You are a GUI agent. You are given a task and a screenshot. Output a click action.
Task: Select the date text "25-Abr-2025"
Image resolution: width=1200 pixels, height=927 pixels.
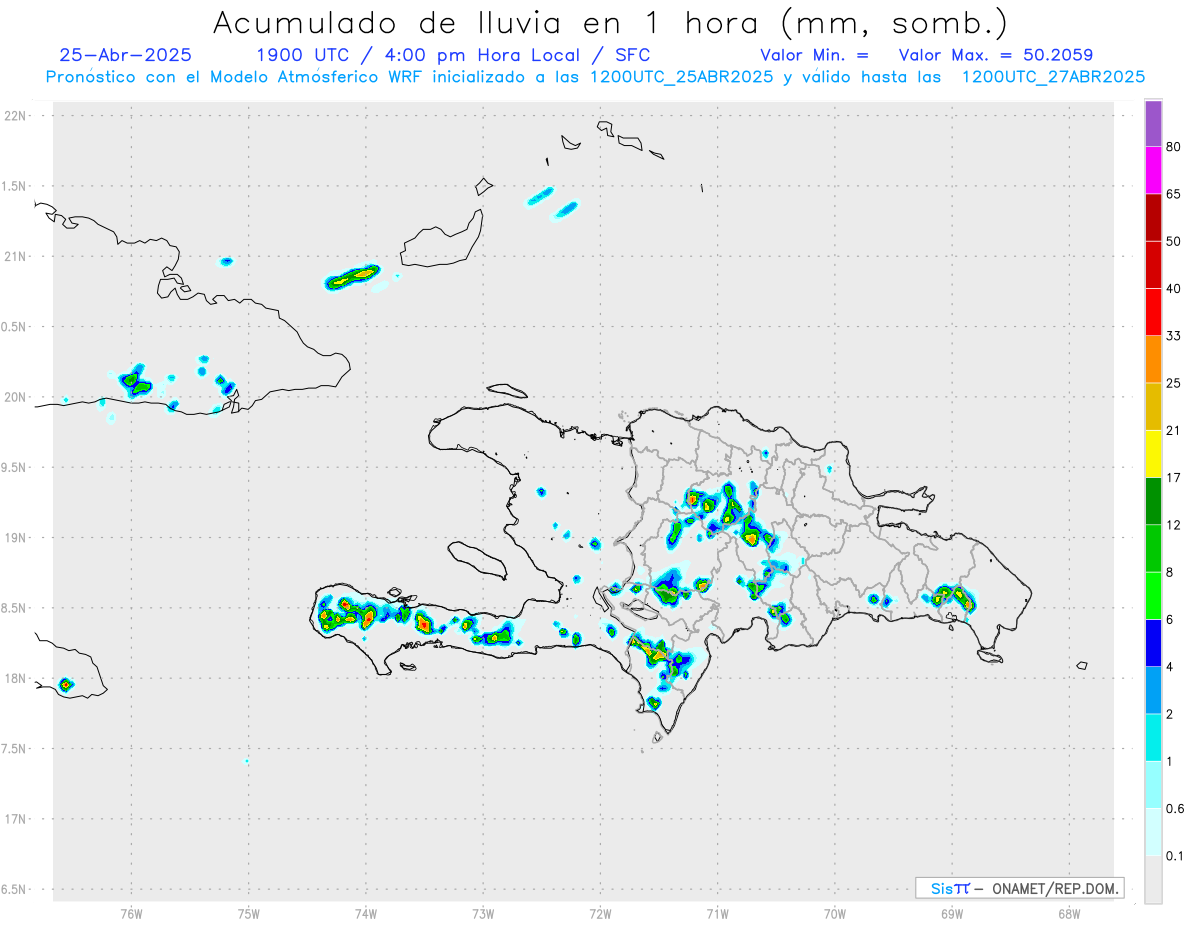[x=126, y=55]
